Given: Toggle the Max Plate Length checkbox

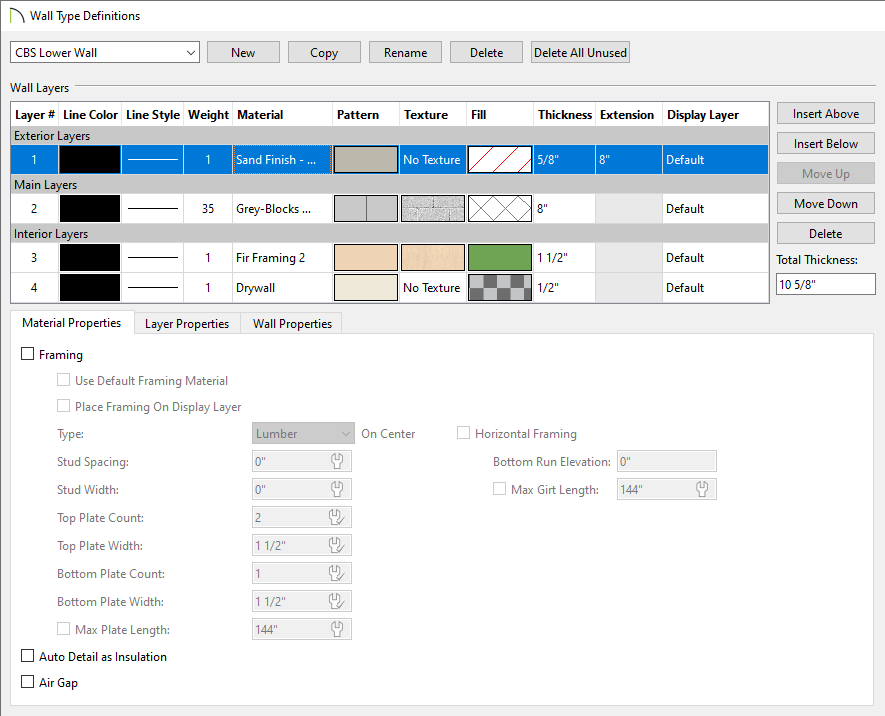Looking at the screenshot, I should pos(63,629).
